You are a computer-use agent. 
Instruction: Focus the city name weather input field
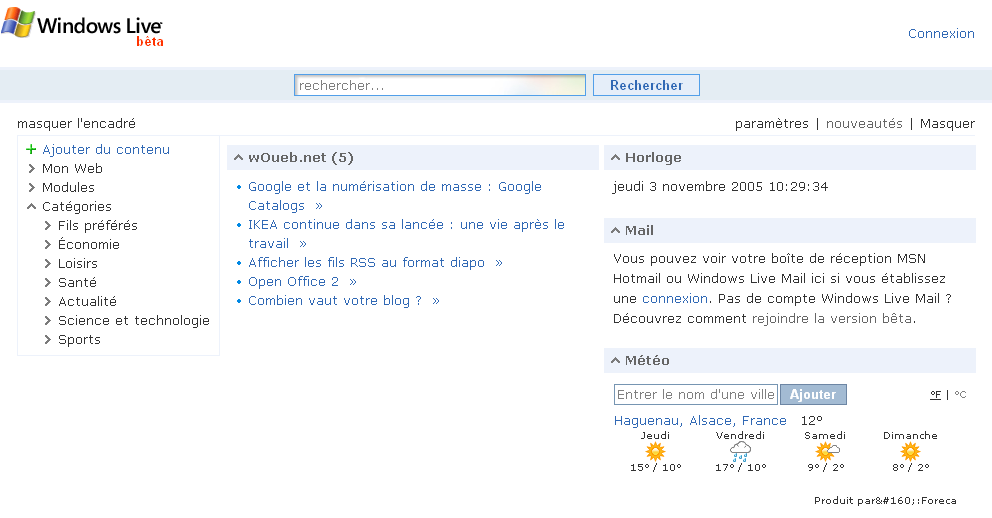(695, 395)
